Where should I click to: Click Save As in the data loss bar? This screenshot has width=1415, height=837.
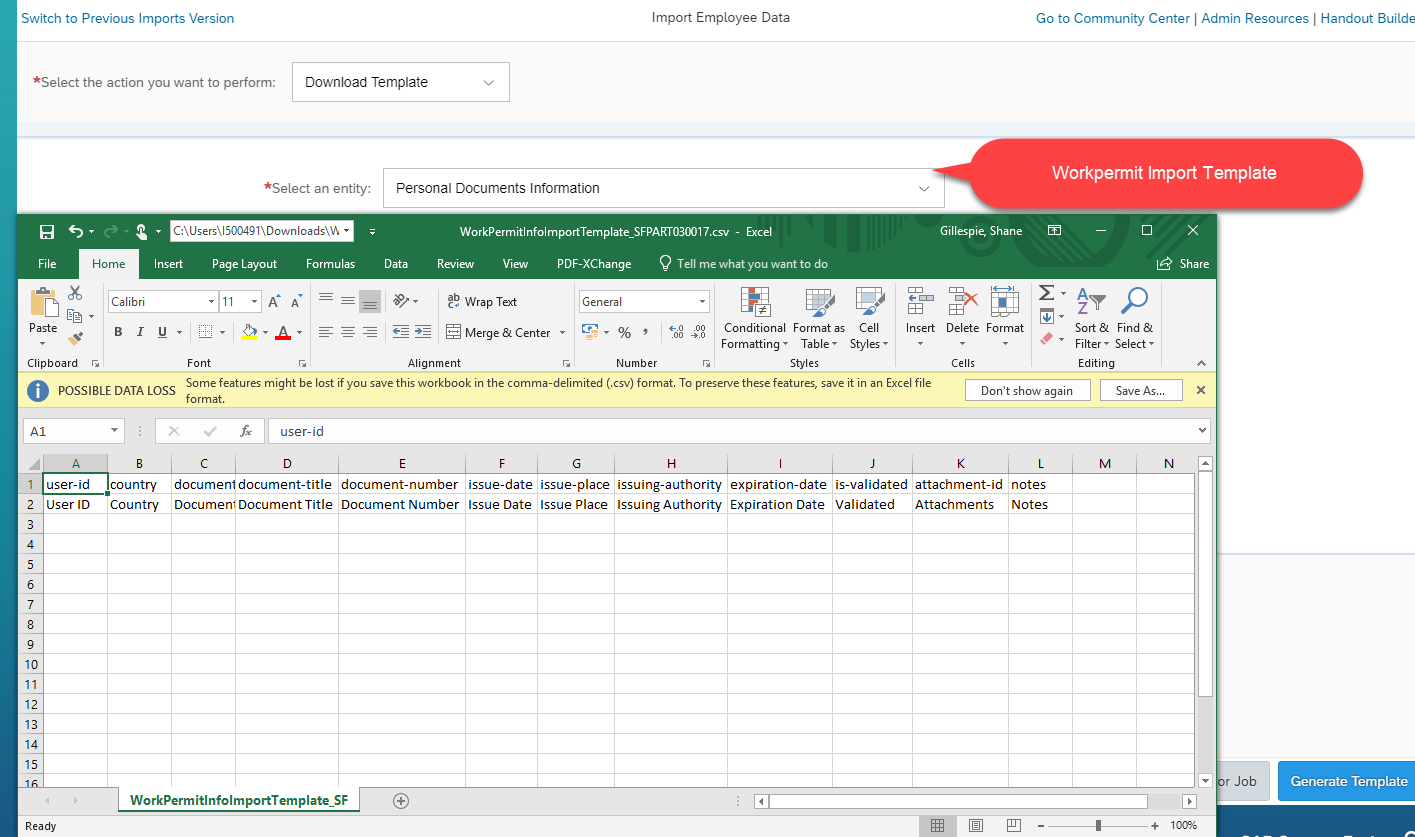[x=1140, y=390]
